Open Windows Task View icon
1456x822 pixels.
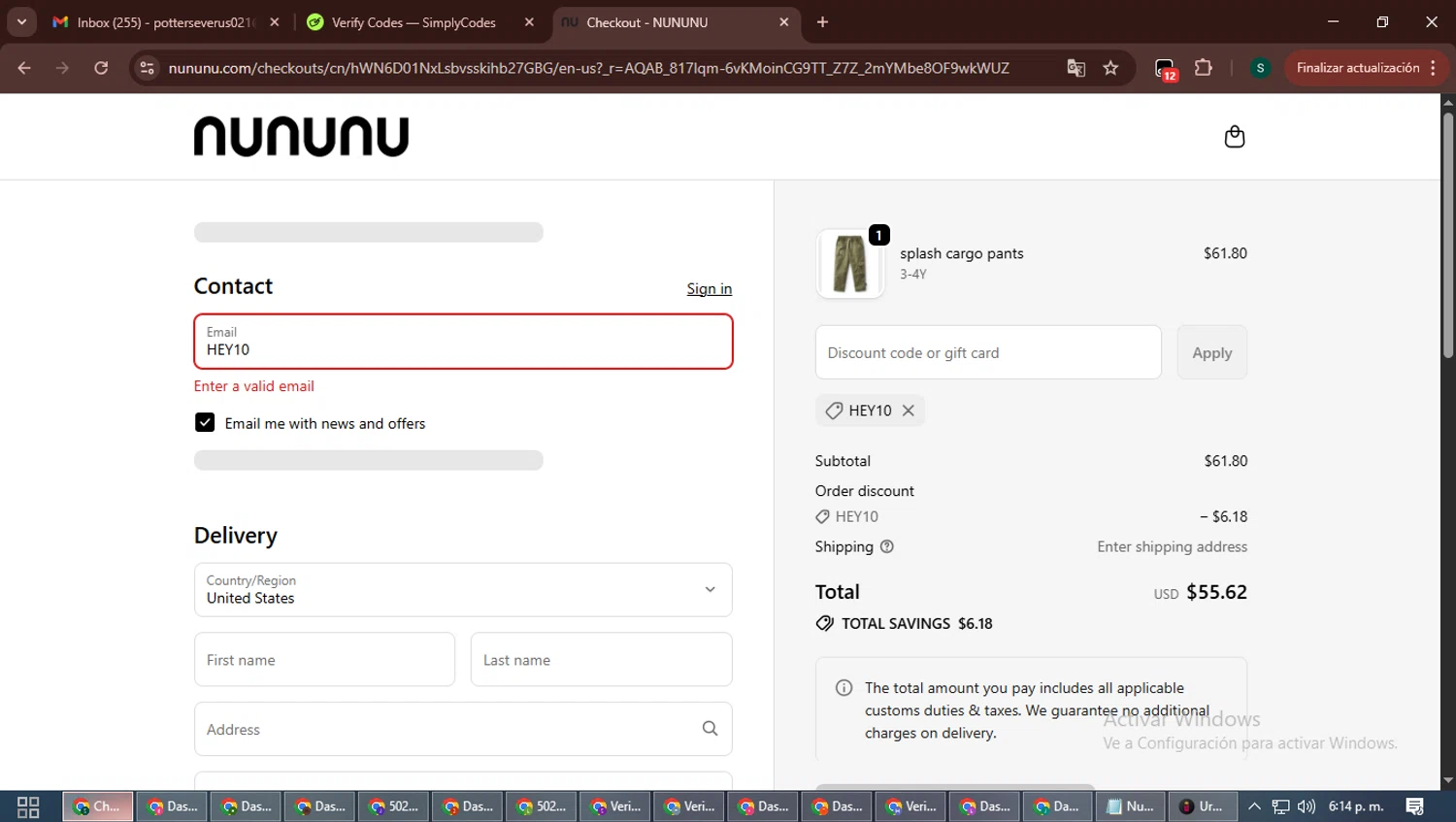point(28,806)
